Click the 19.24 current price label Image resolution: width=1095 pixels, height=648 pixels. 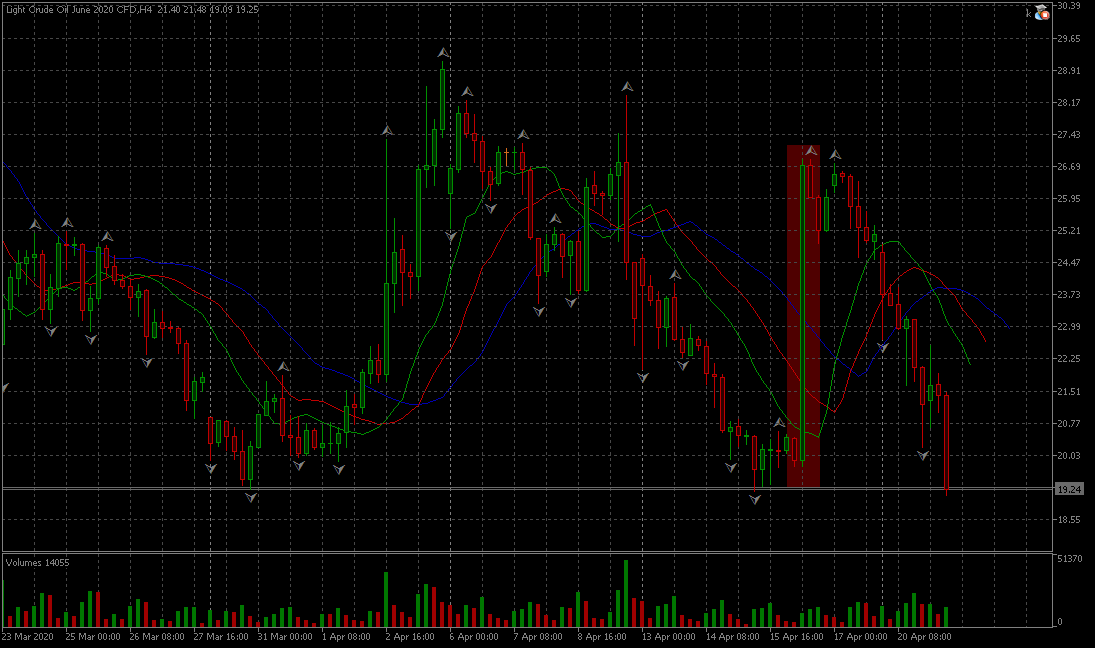click(1069, 489)
